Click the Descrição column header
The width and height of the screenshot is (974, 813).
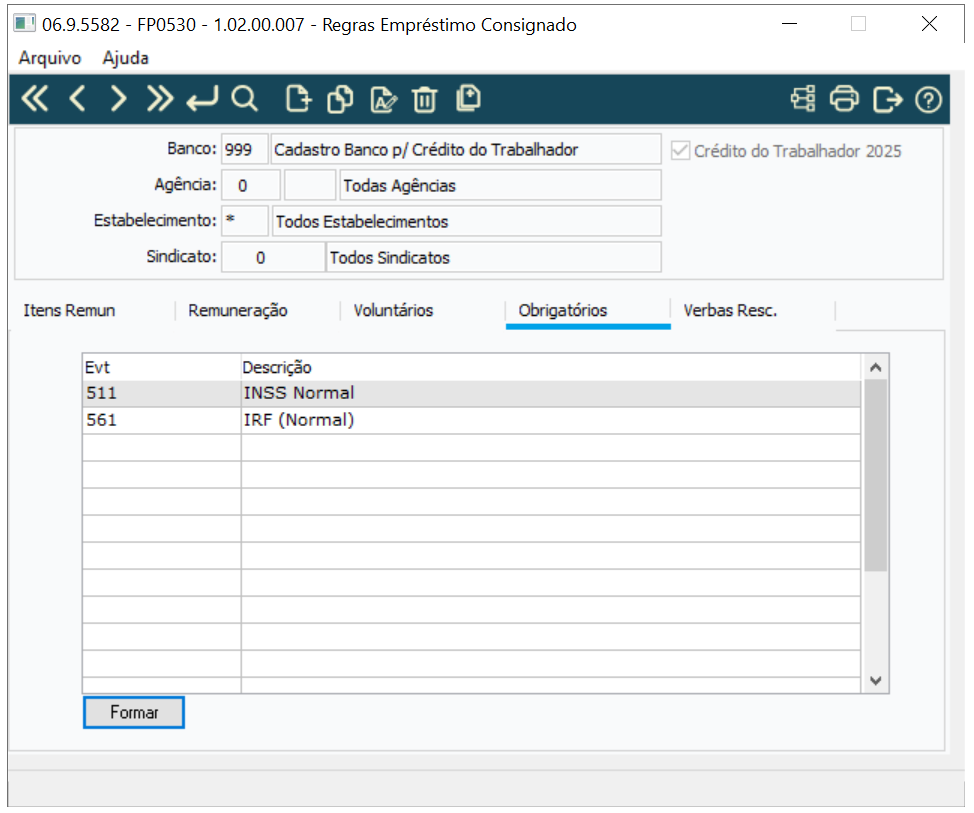tap(550, 367)
